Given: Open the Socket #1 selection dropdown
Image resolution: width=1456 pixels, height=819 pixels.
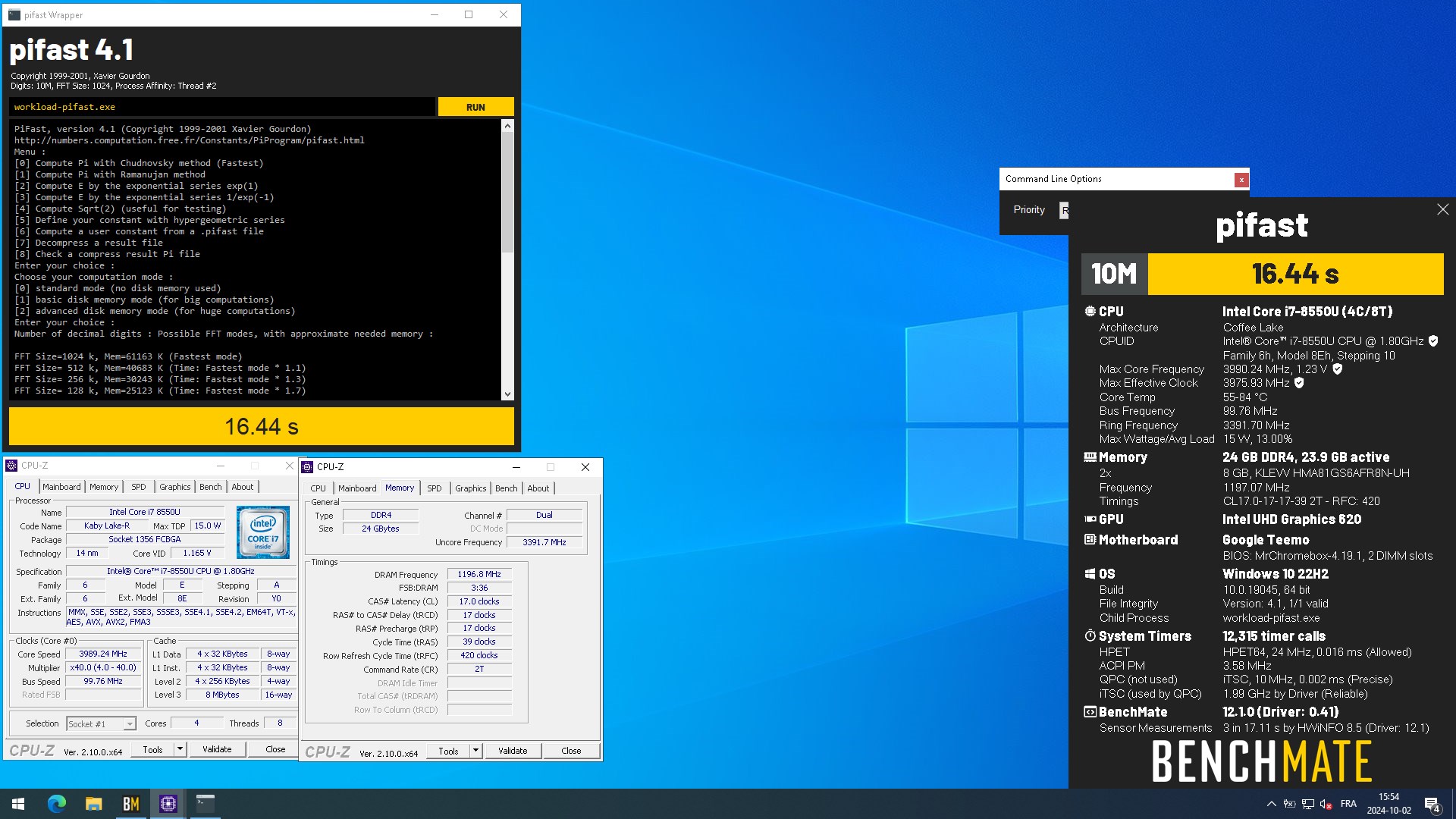Looking at the screenshot, I should [102, 724].
